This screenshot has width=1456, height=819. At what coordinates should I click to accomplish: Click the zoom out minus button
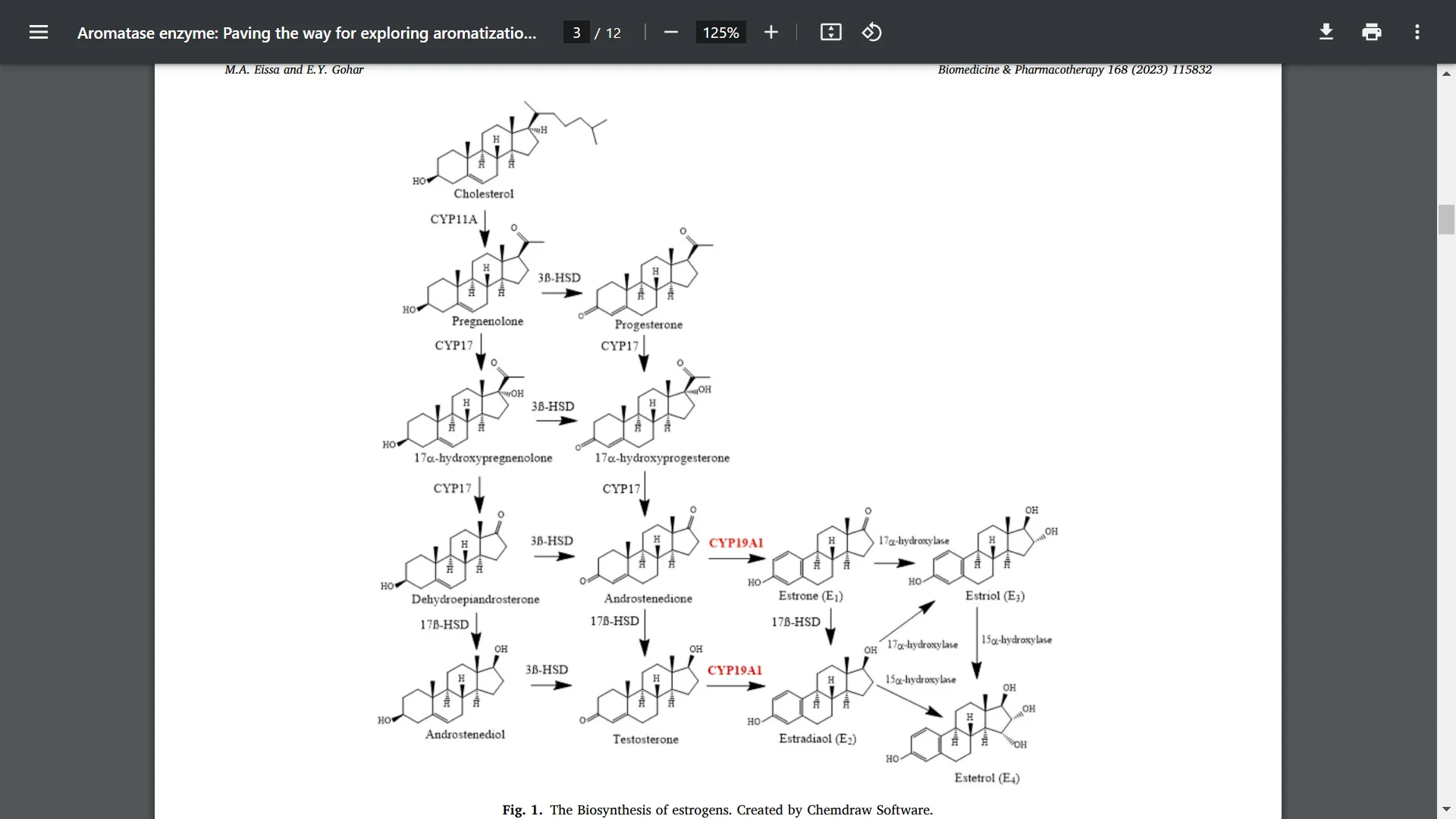point(670,32)
